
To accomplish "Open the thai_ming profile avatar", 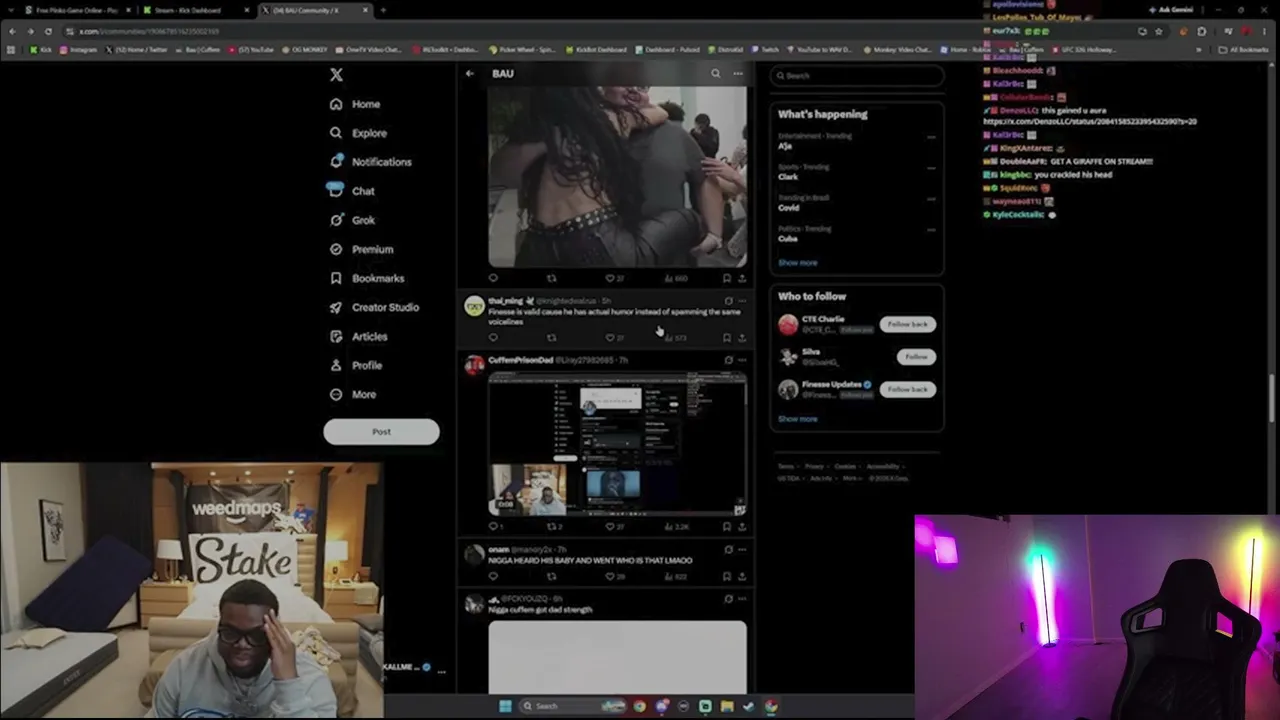I will click(x=474, y=306).
